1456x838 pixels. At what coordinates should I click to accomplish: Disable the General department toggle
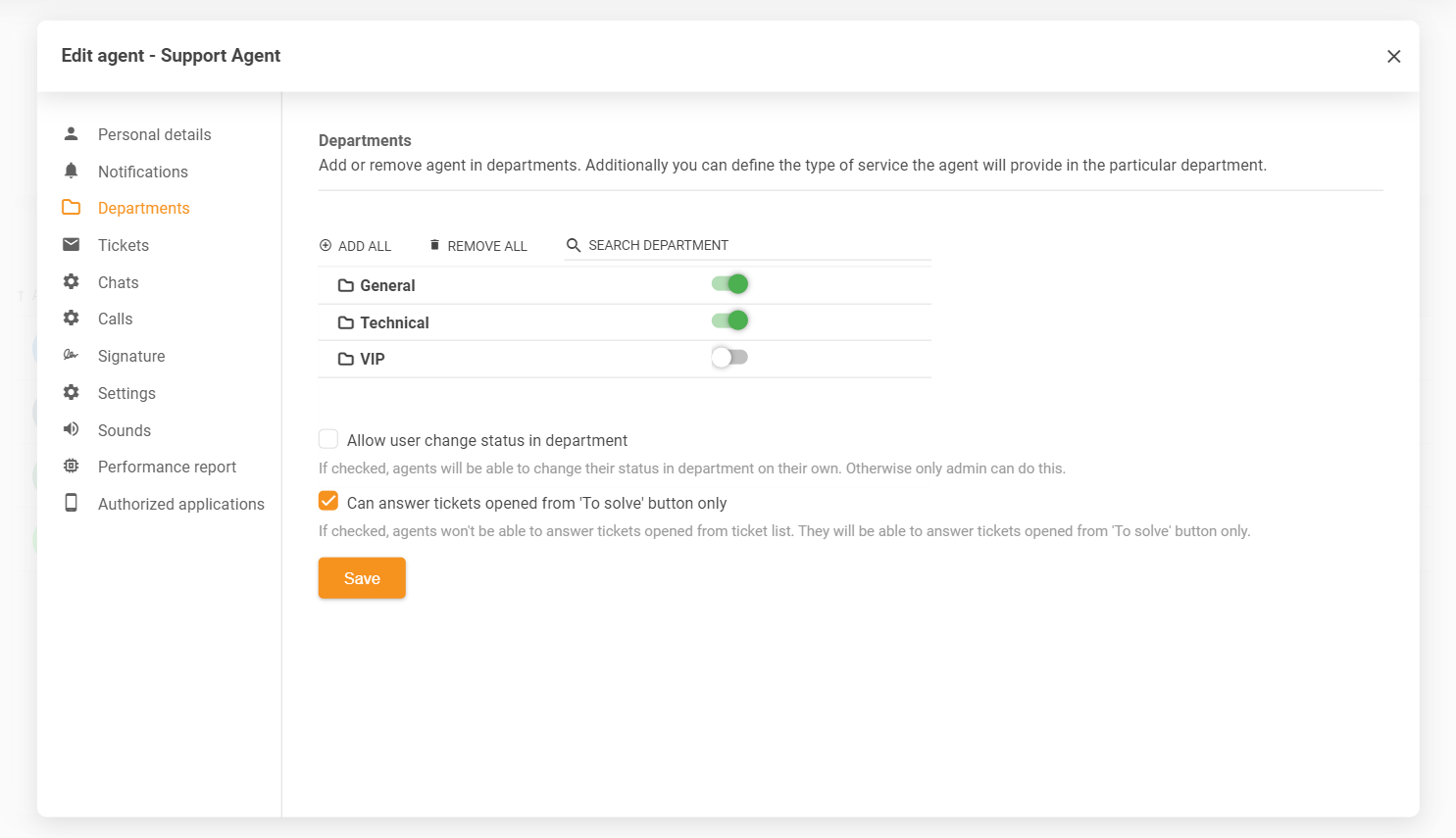pyautogui.click(x=729, y=284)
